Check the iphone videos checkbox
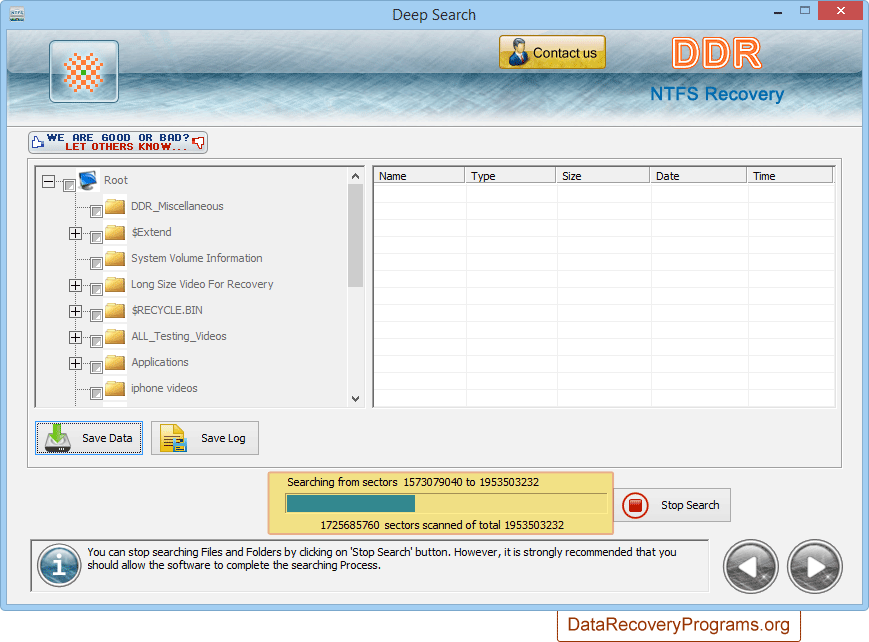This screenshot has height=642, width=869. pyautogui.click(x=96, y=394)
